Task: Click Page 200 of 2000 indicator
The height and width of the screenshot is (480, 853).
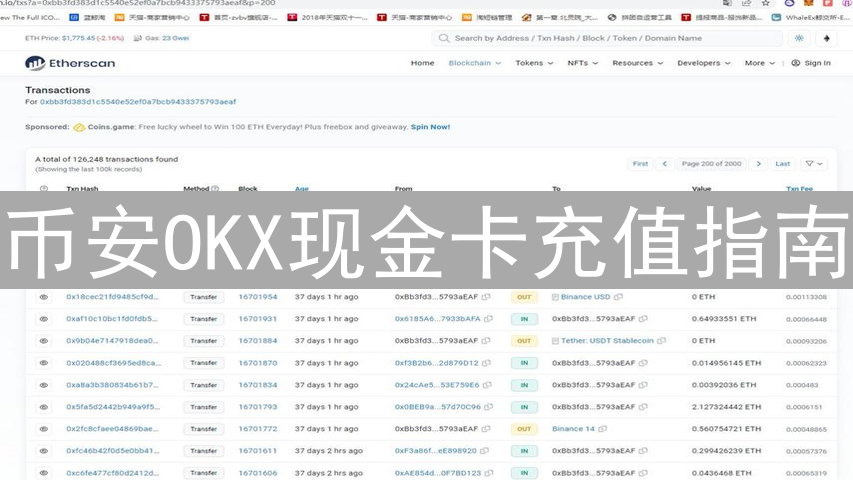Action: click(x=712, y=164)
